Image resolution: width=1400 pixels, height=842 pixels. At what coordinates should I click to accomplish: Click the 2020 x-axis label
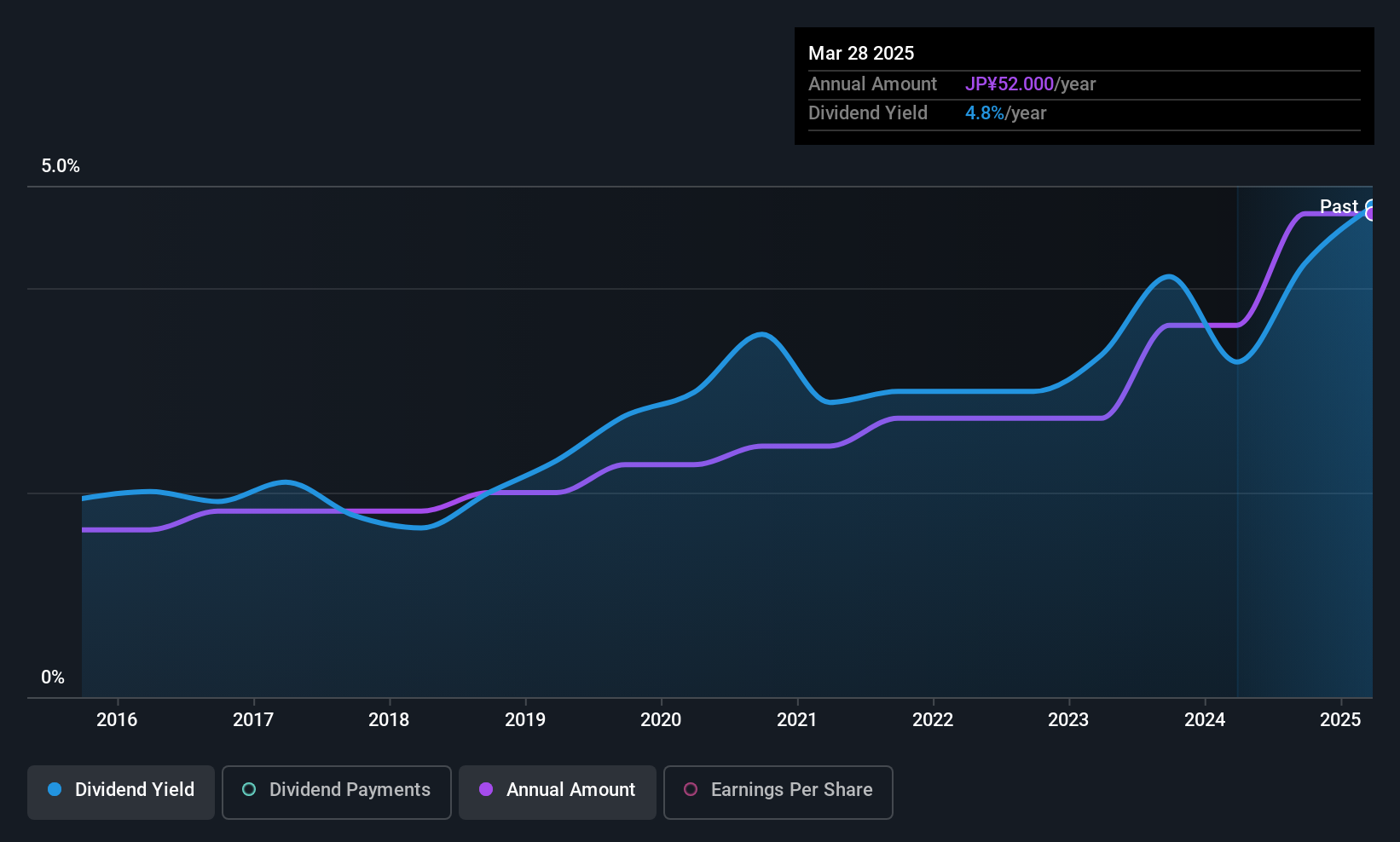click(x=661, y=719)
